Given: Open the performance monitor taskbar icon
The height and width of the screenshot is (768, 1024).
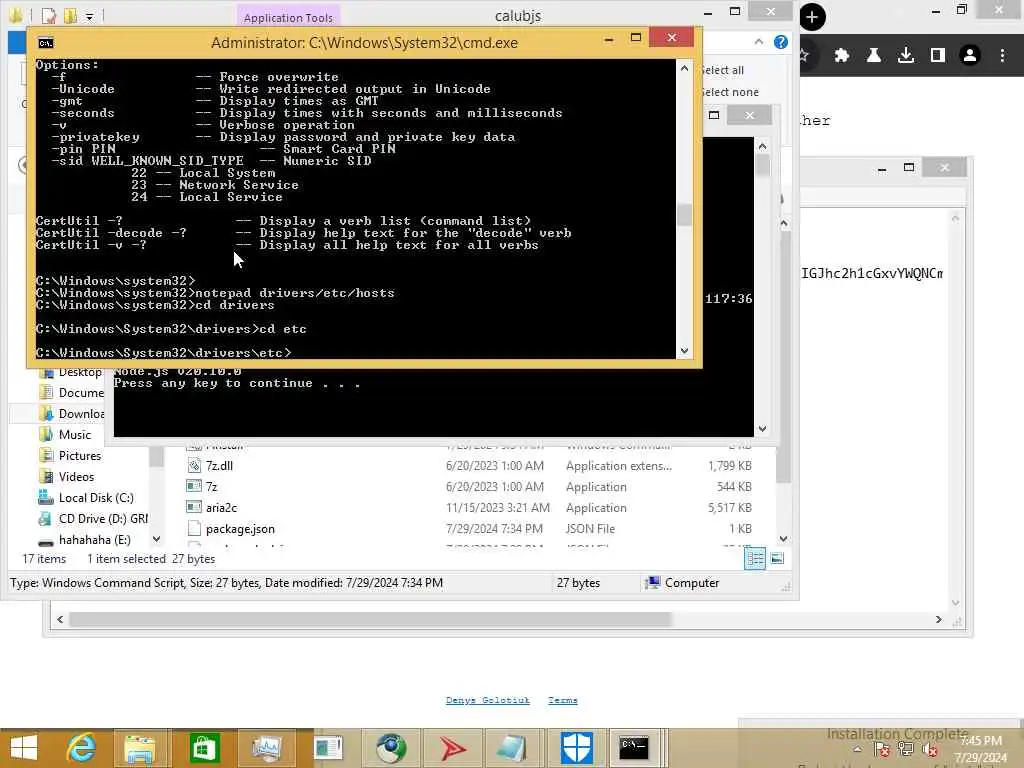Looking at the screenshot, I should point(266,748).
